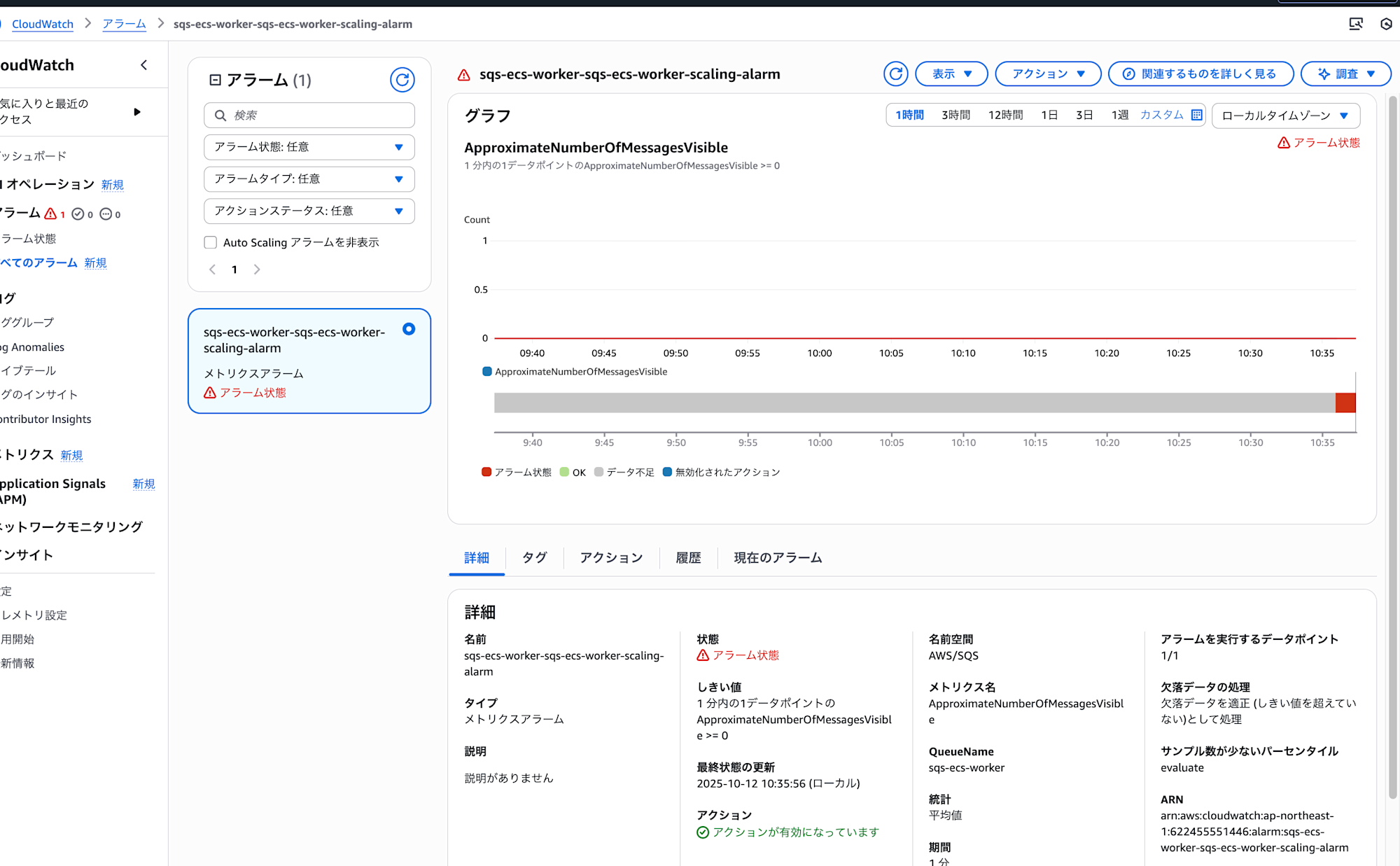Open the アクション dropdown menu
Image resolution: width=1400 pixels, height=866 pixels.
pyautogui.click(x=1048, y=74)
